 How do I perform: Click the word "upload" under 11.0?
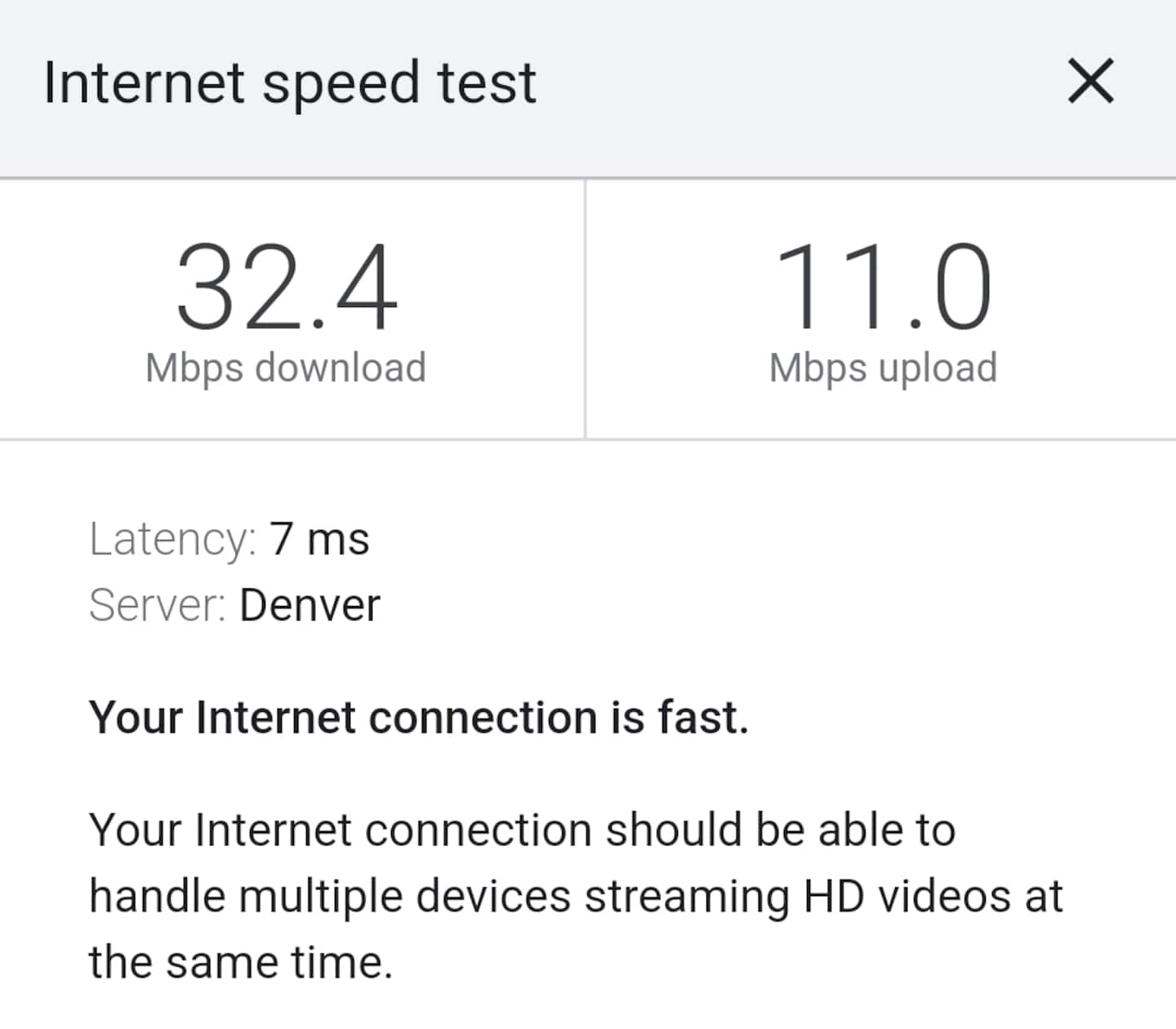938,367
